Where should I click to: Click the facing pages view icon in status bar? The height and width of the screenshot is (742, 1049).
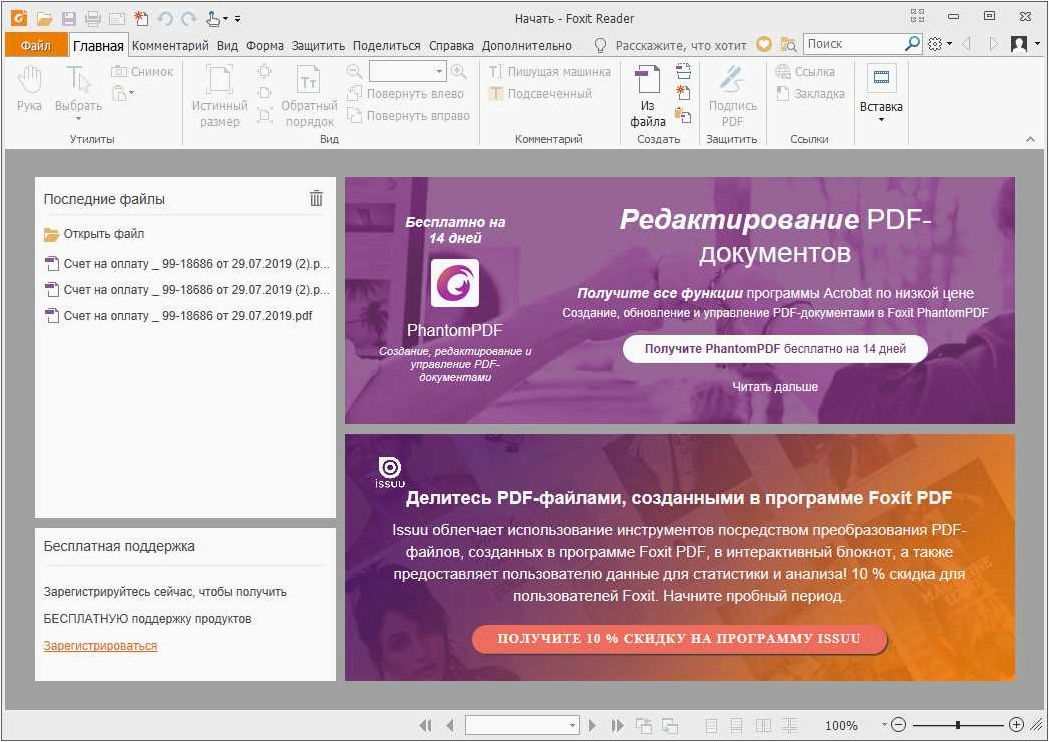tap(763, 725)
